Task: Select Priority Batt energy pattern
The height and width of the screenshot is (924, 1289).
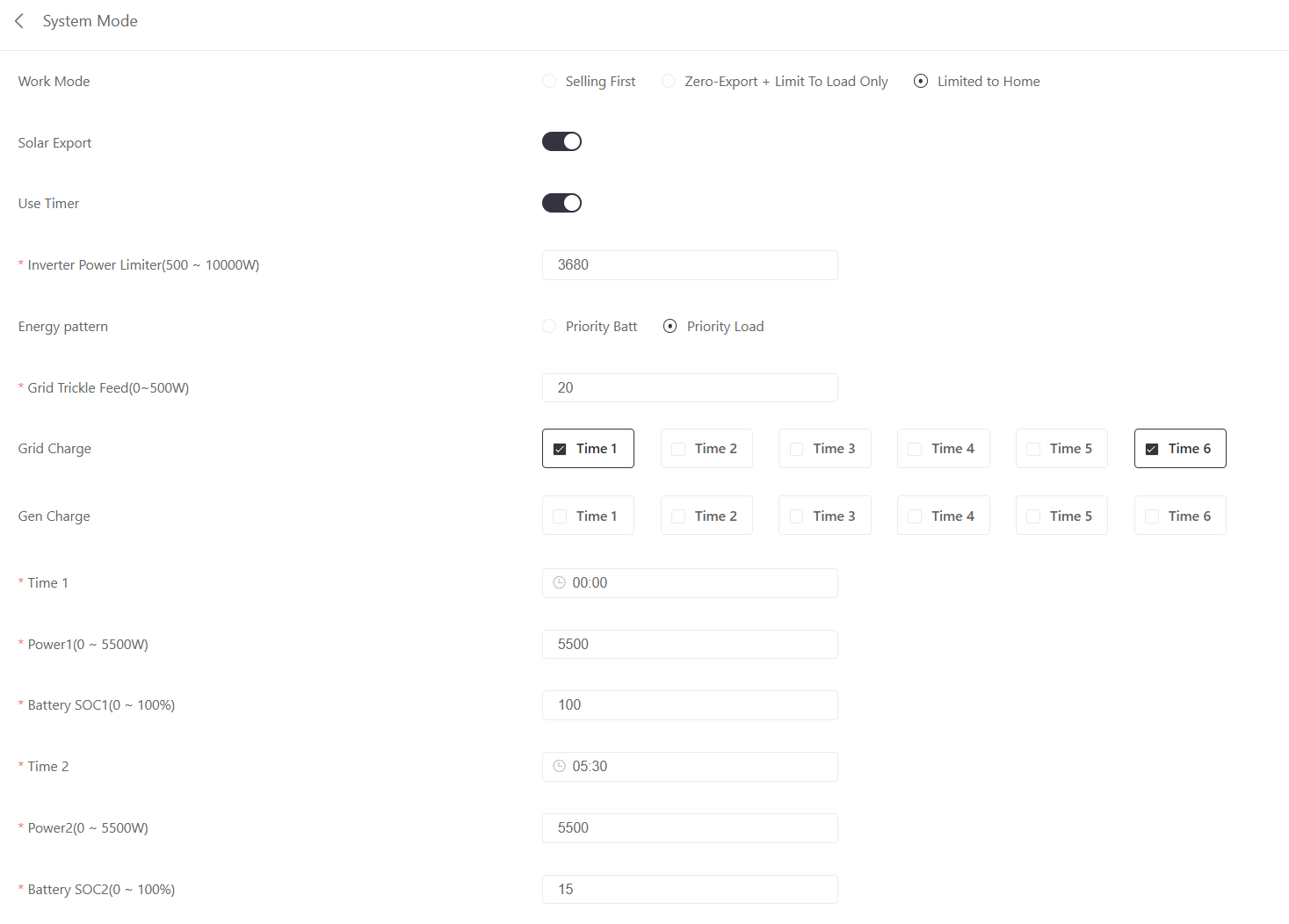Action: click(x=549, y=326)
